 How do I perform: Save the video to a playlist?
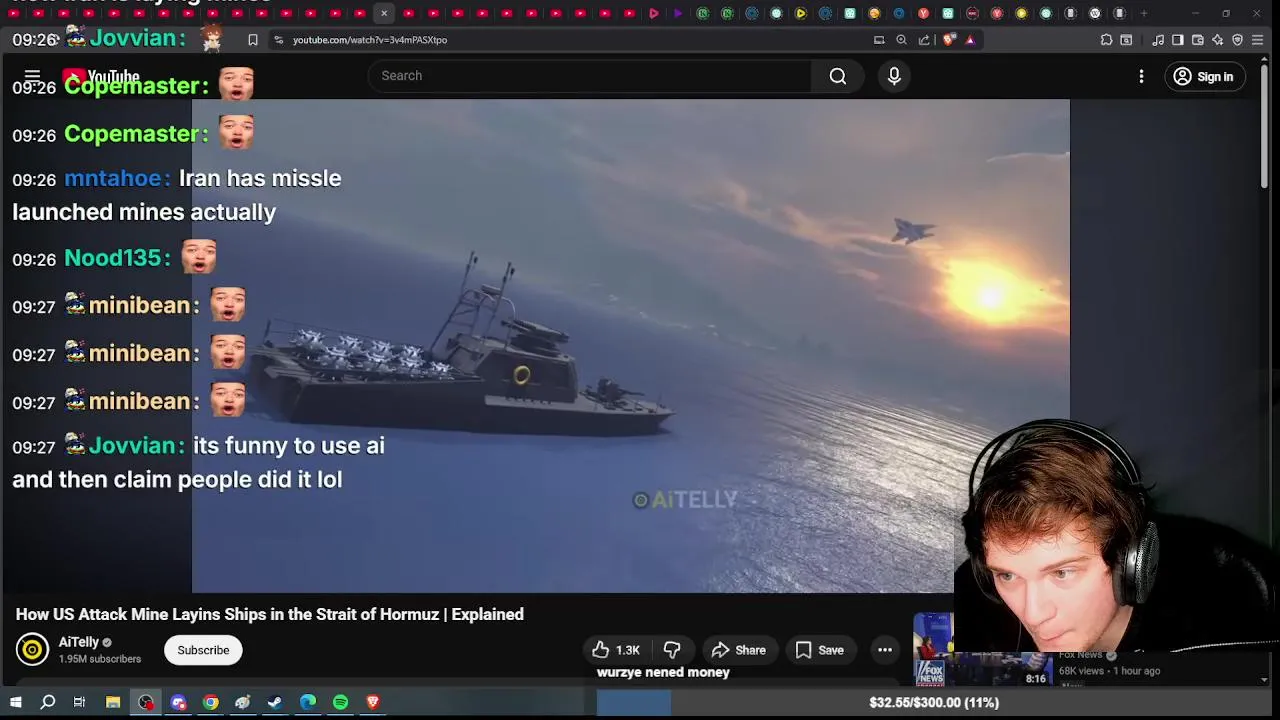(x=819, y=650)
